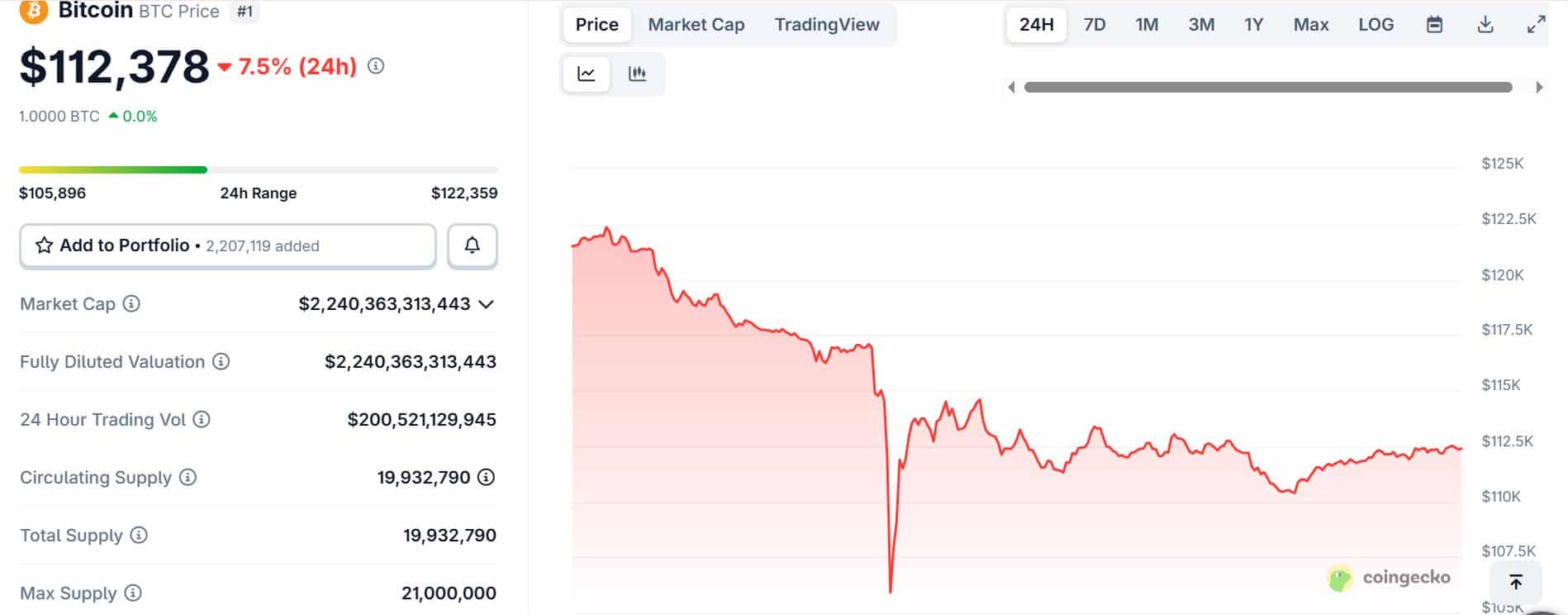This screenshot has height=615, width=1568.
Task: Open the TradingView tab
Action: [826, 25]
